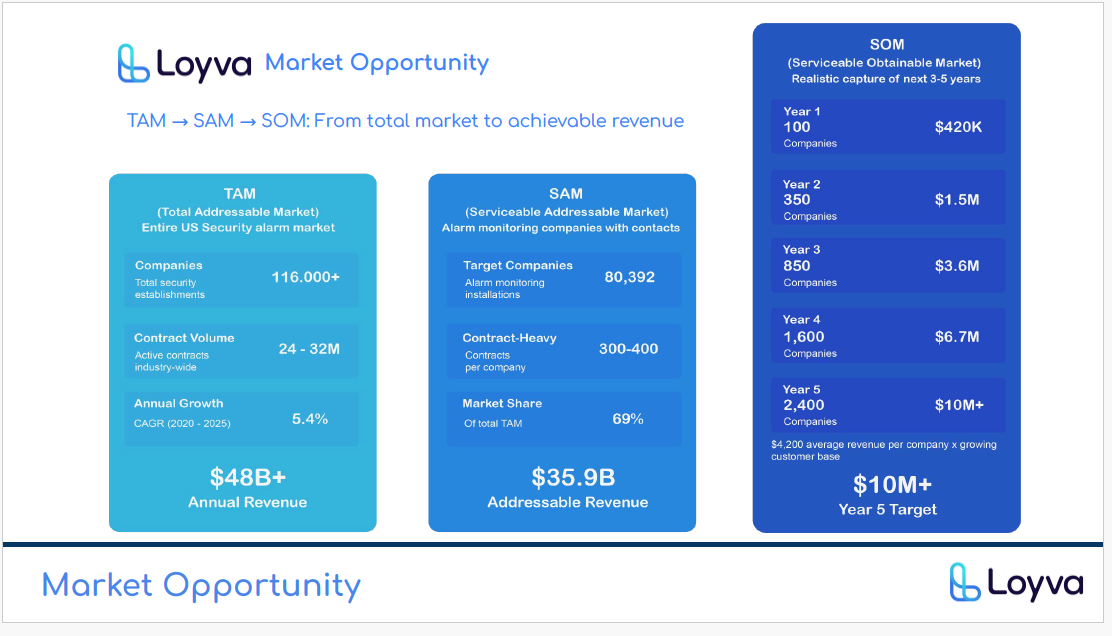
Task: Click the '$6.7M' revenue value
Action: point(957,337)
